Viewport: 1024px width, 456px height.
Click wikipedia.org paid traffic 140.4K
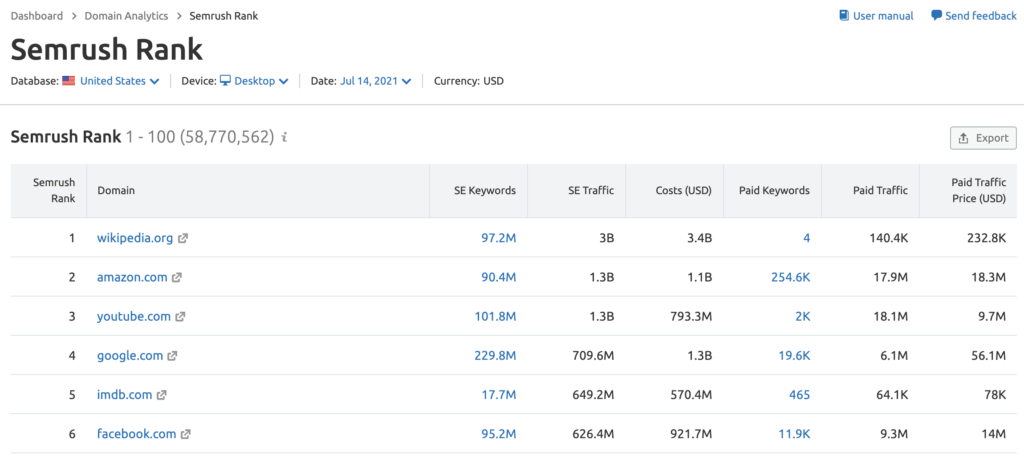(x=889, y=238)
